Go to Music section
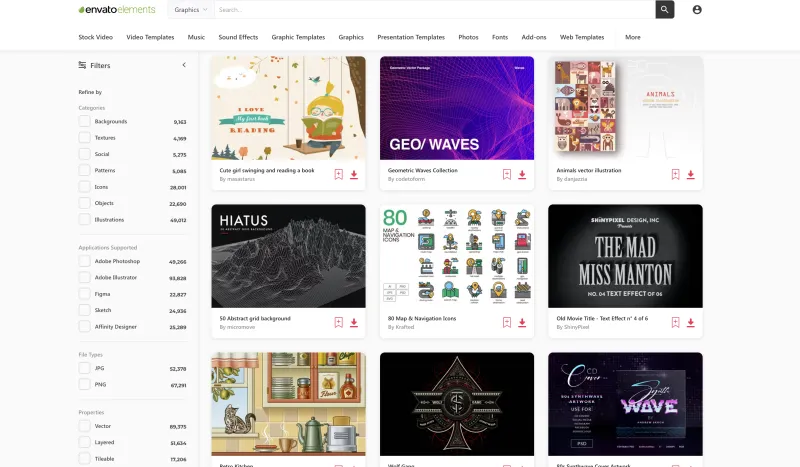800x467 pixels. click(196, 37)
